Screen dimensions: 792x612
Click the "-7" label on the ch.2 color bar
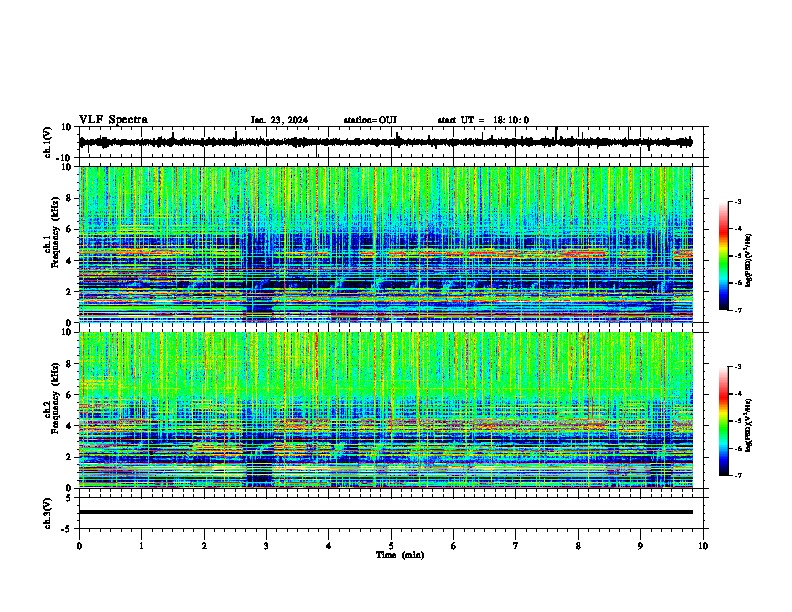coord(737,475)
